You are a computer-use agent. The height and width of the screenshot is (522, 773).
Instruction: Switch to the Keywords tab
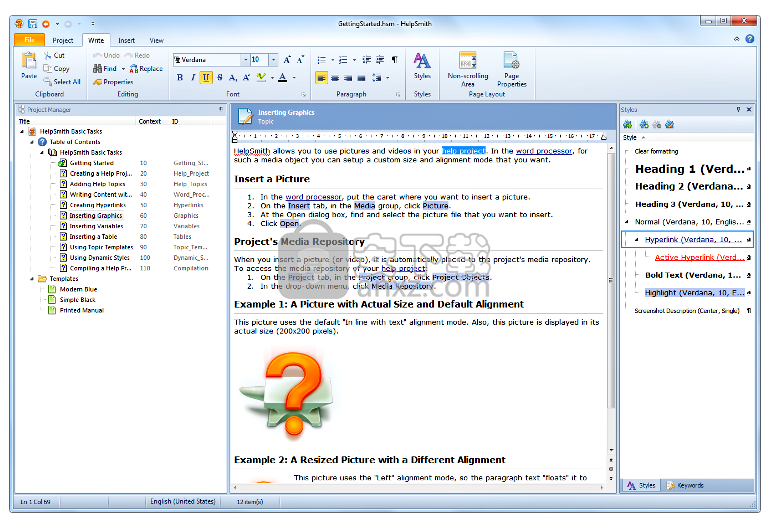click(x=685, y=486)
